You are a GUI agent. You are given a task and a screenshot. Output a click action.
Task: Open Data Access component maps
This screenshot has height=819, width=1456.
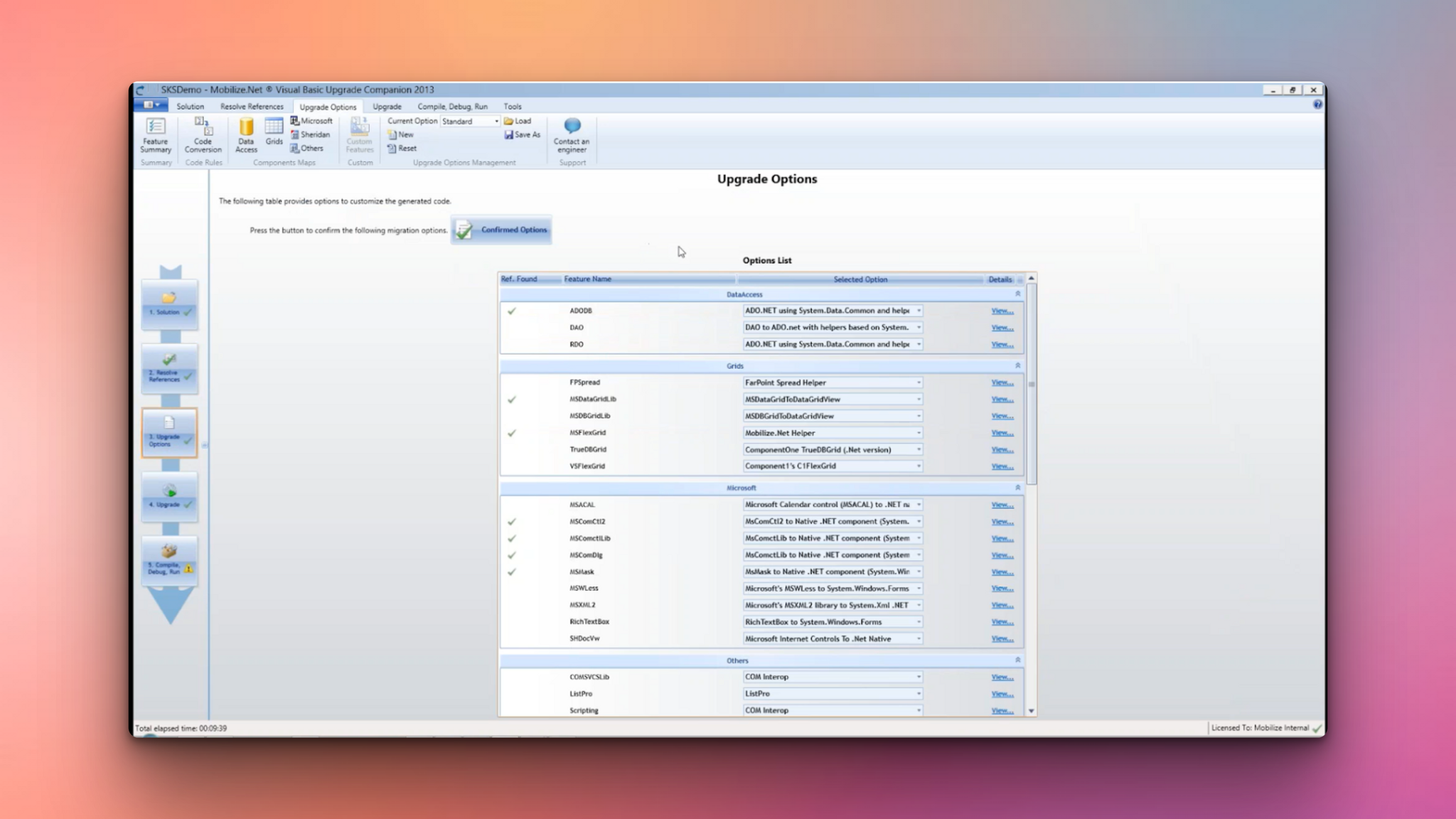[x=246, y=136]
